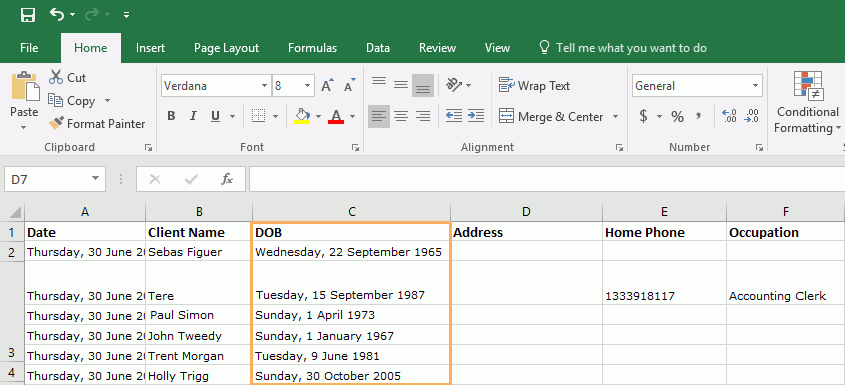
Task: Switch to the View tab
Action: (497, 48)
